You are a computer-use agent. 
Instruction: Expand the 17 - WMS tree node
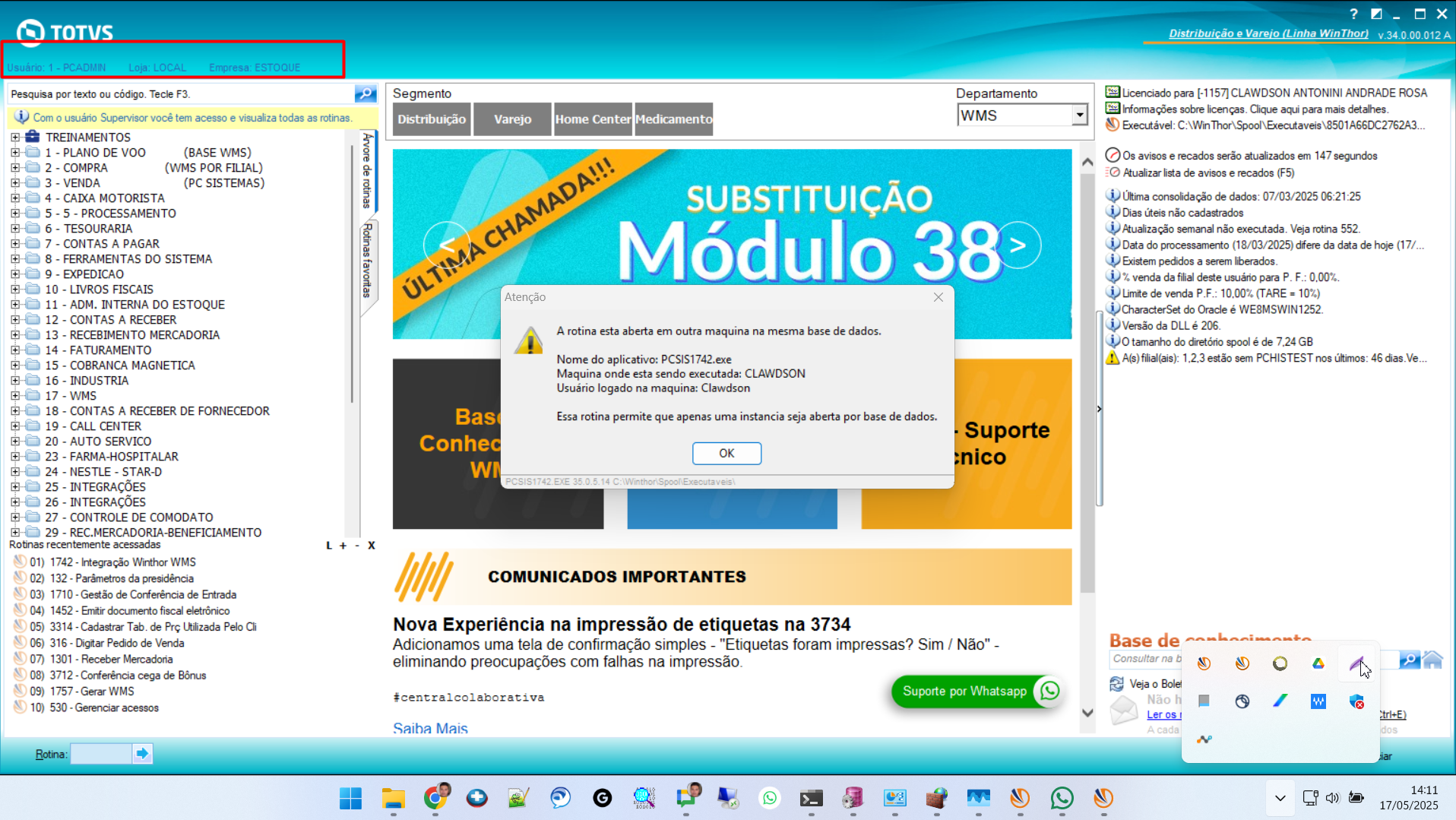pos(15,396)
